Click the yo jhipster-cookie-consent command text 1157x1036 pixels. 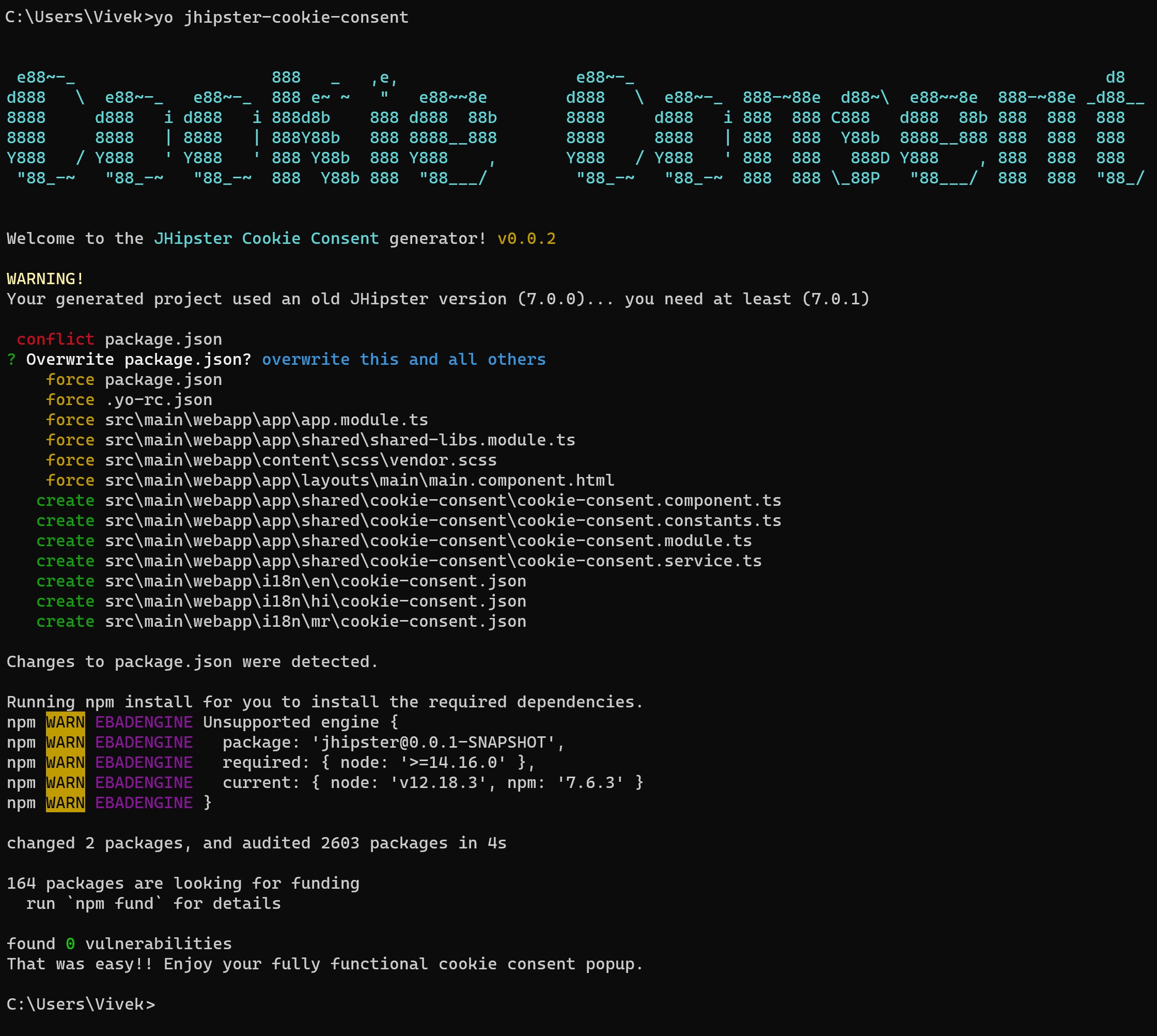281,17
